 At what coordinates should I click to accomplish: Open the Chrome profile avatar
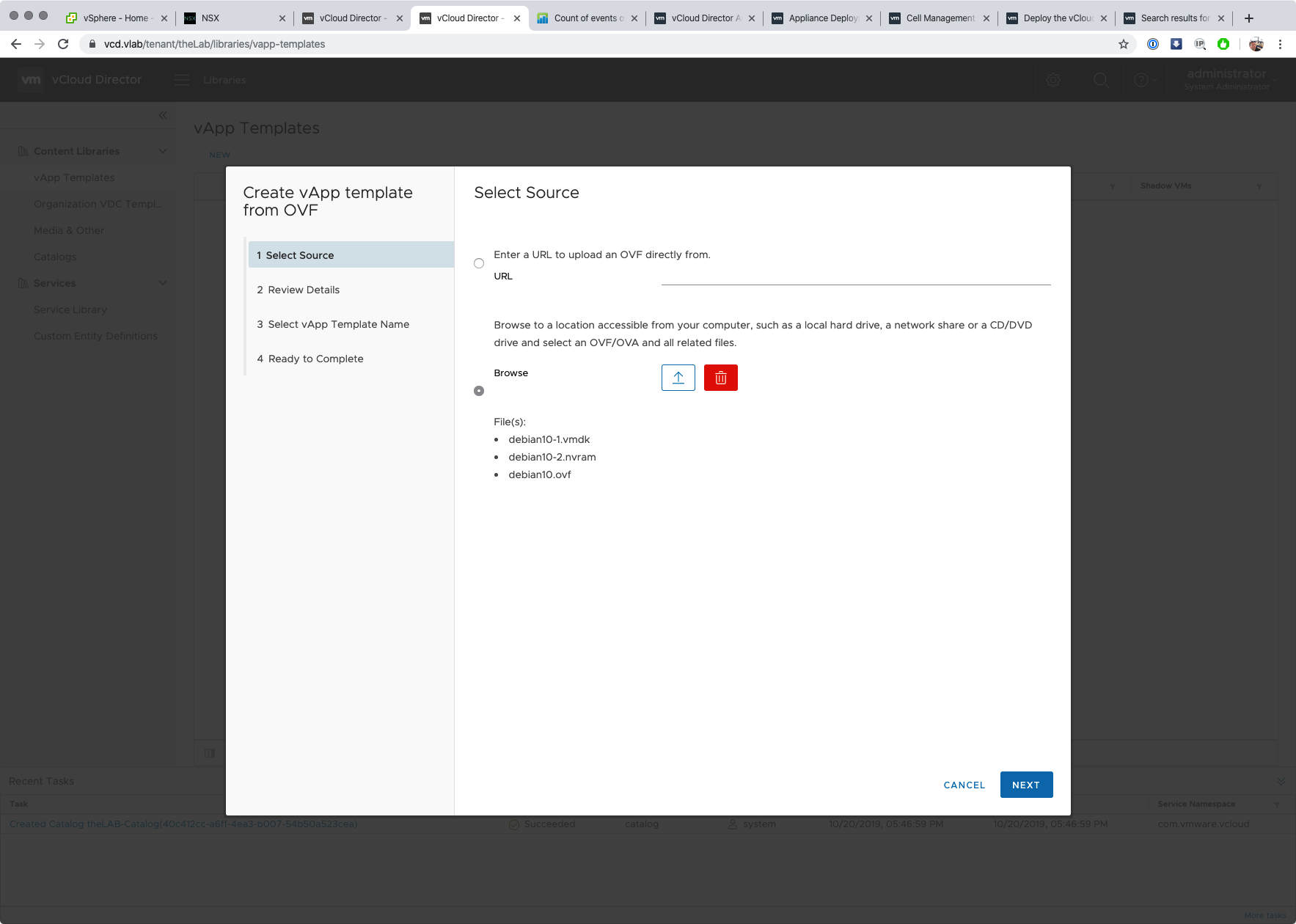[x=1256, y=44]
